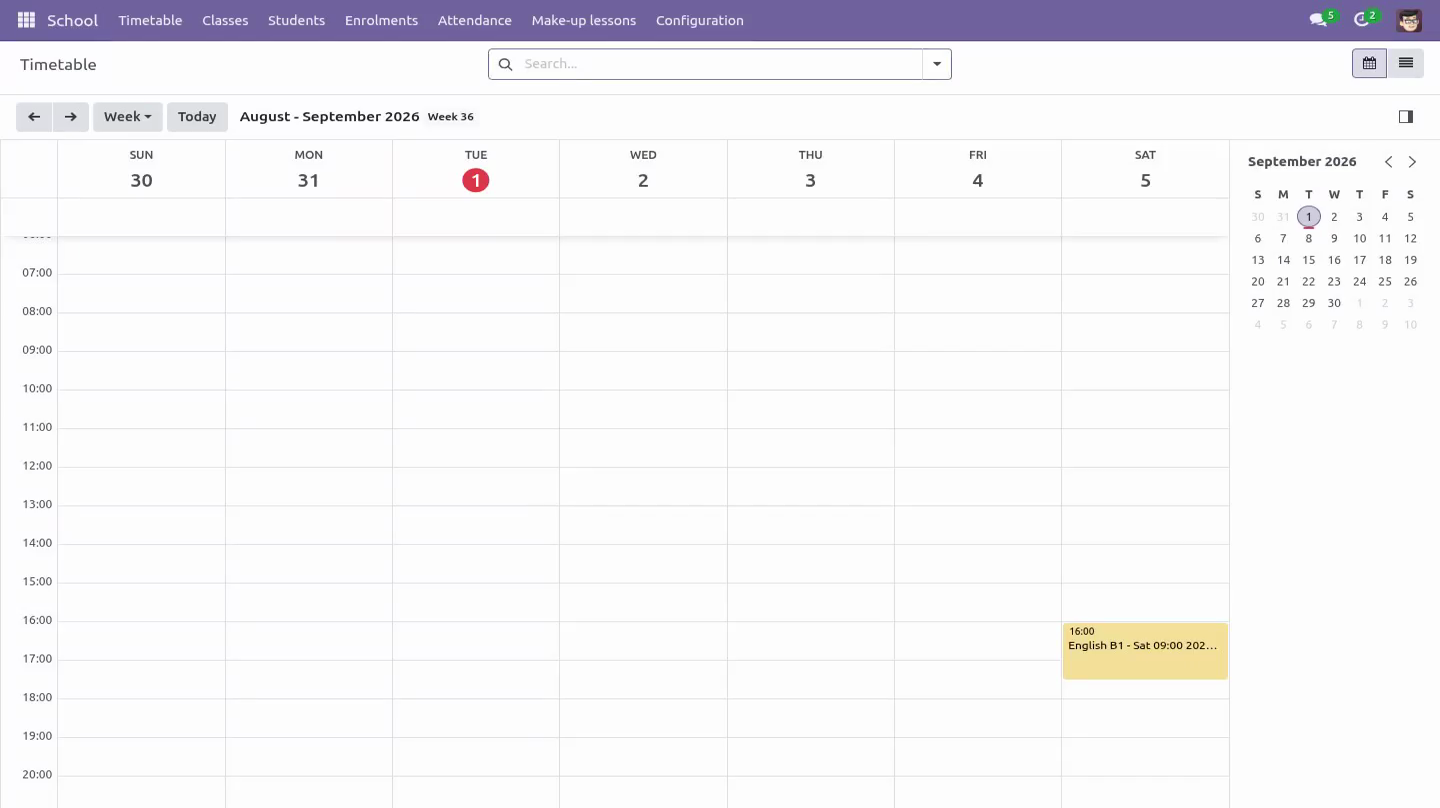Click the Wednesday 2 column header
Screen dimensions: 1440x808
(x=643, y=169)
